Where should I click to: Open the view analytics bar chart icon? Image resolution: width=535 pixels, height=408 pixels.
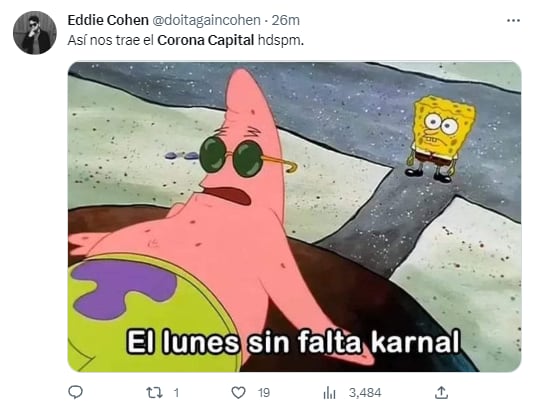(x=329, y=393)
